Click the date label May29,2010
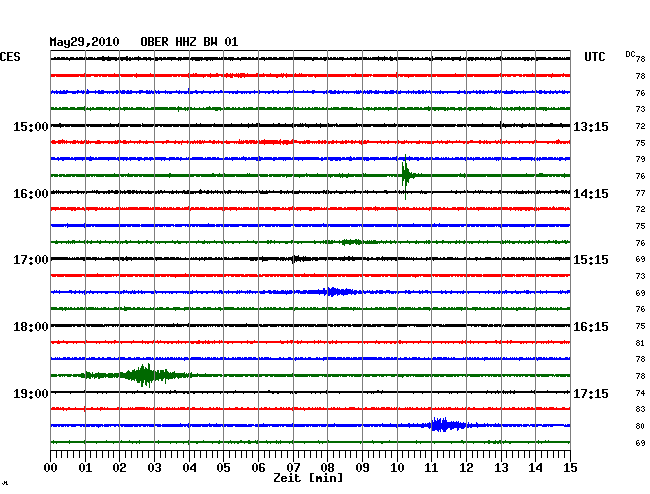Image resolution: width=650 pixels, height=494 pixels. pyautogui.click(x=84, y=42)
